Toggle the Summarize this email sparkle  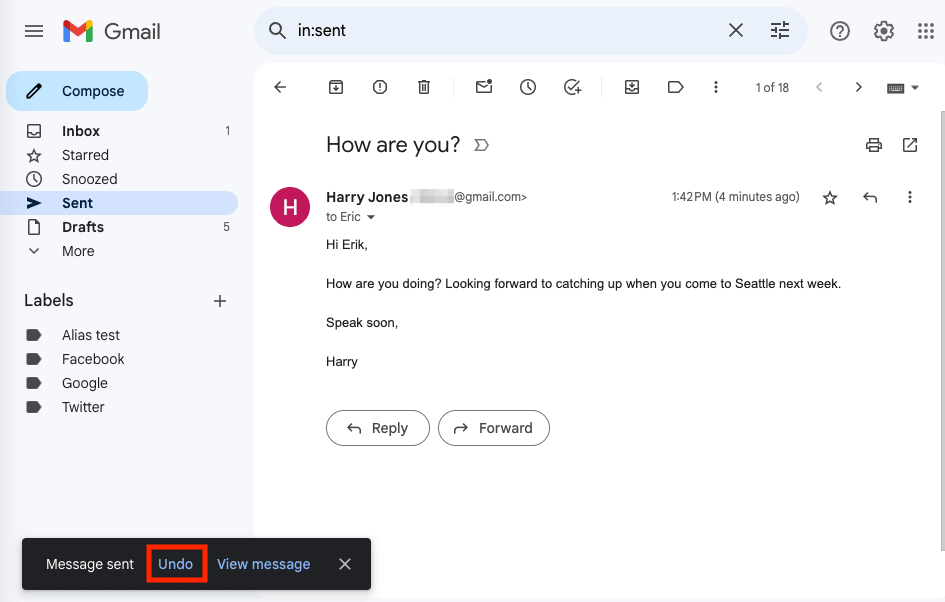[481, 145]
